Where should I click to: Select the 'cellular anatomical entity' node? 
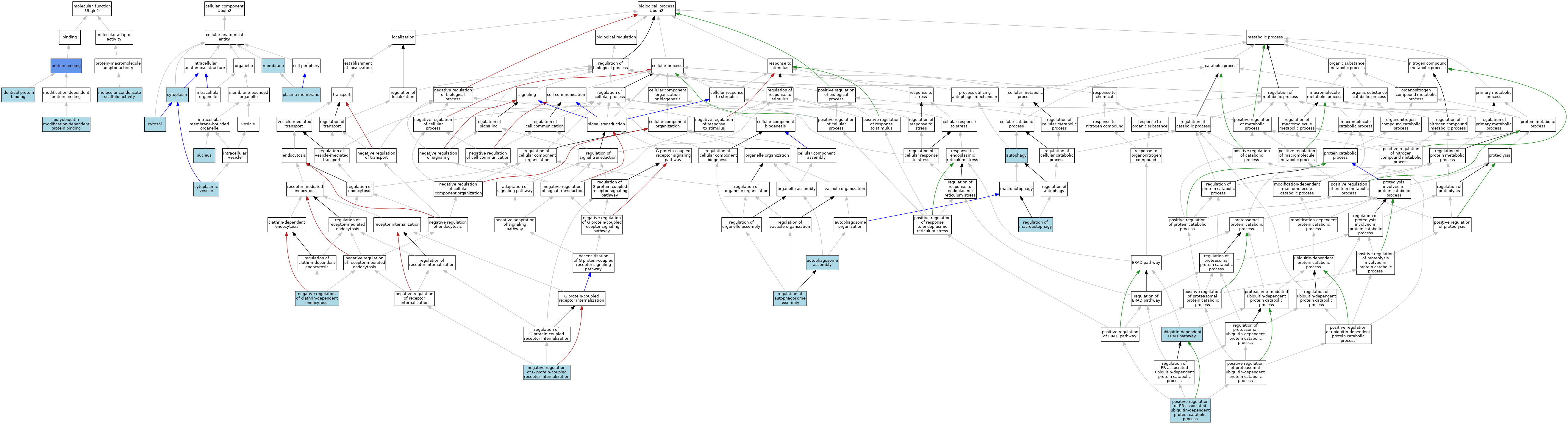225,37
